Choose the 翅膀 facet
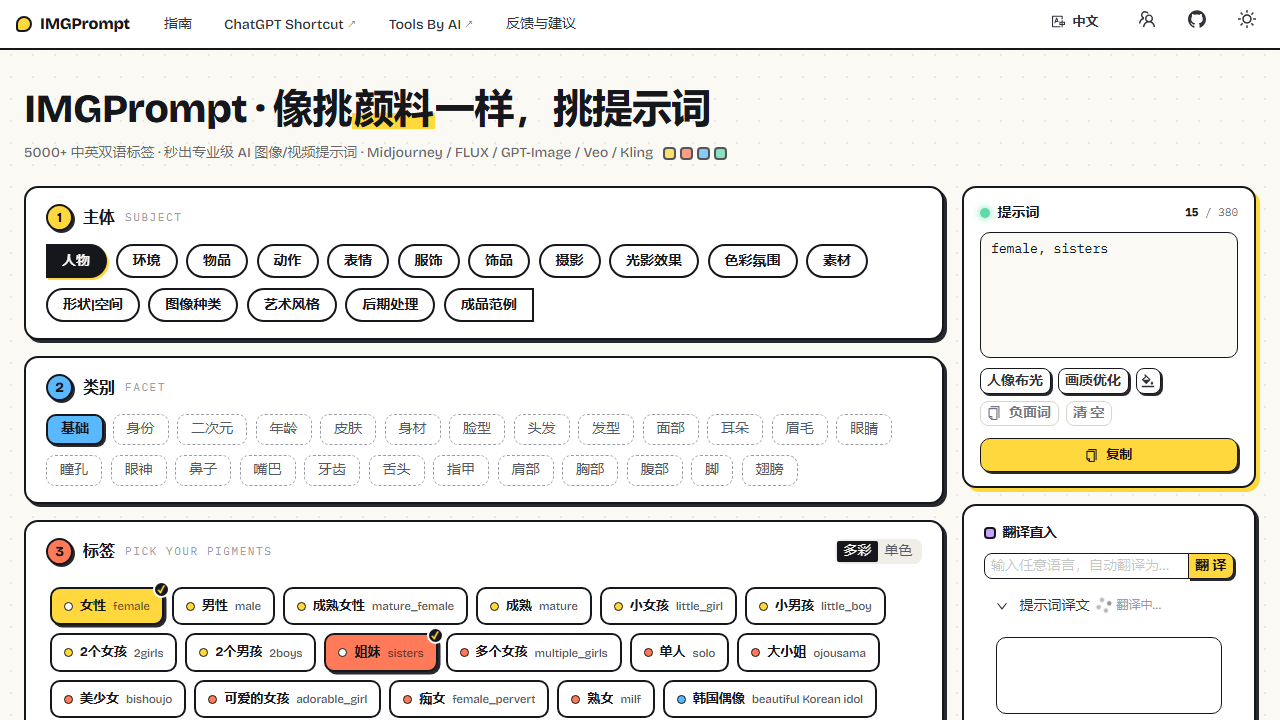Viewport: 1280px width, 720px height. pos(769,470)
